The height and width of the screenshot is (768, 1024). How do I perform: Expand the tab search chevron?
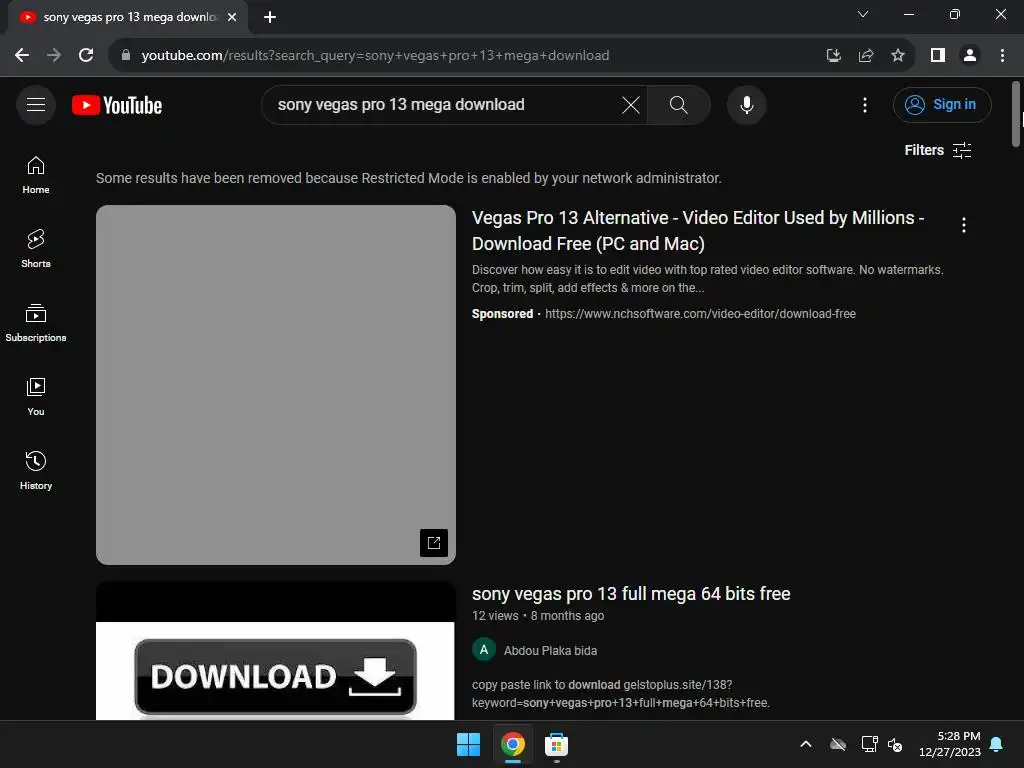(863, 14)
